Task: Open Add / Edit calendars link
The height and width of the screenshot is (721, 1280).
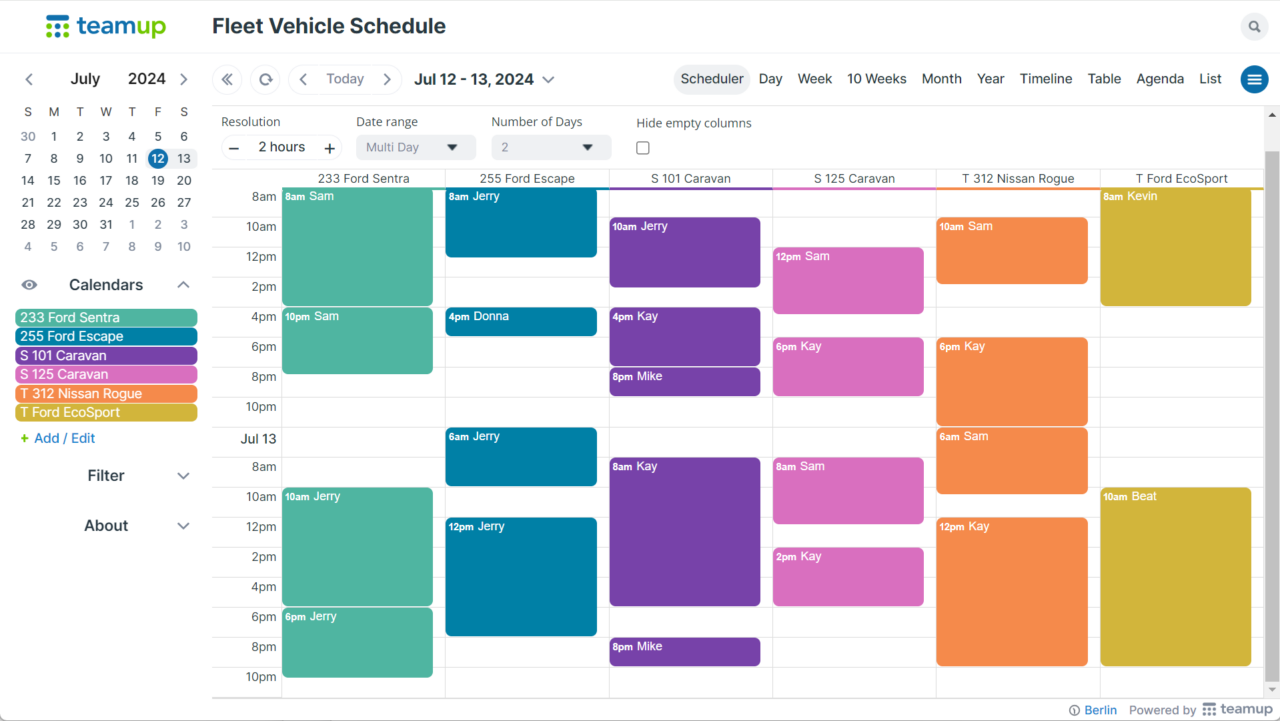Action: [57, 438]
